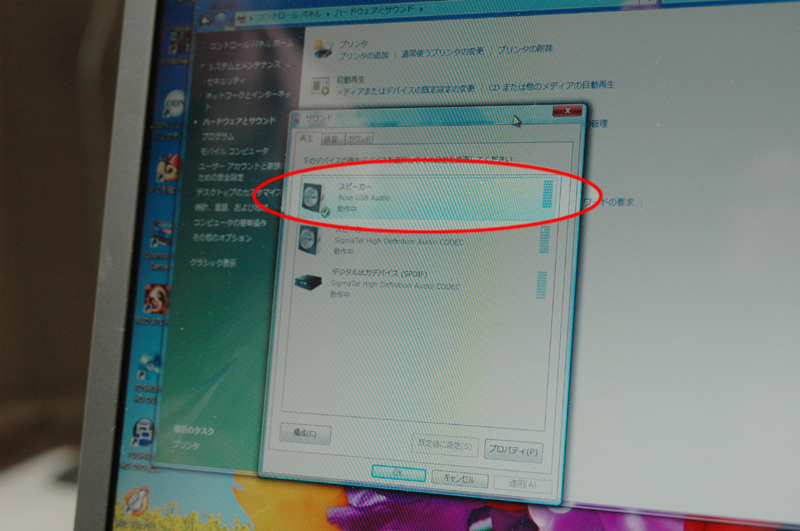The image size is (800, 531).
Task: Select デジタル出力デバイス (SPDIF) row
Action: 421,283
